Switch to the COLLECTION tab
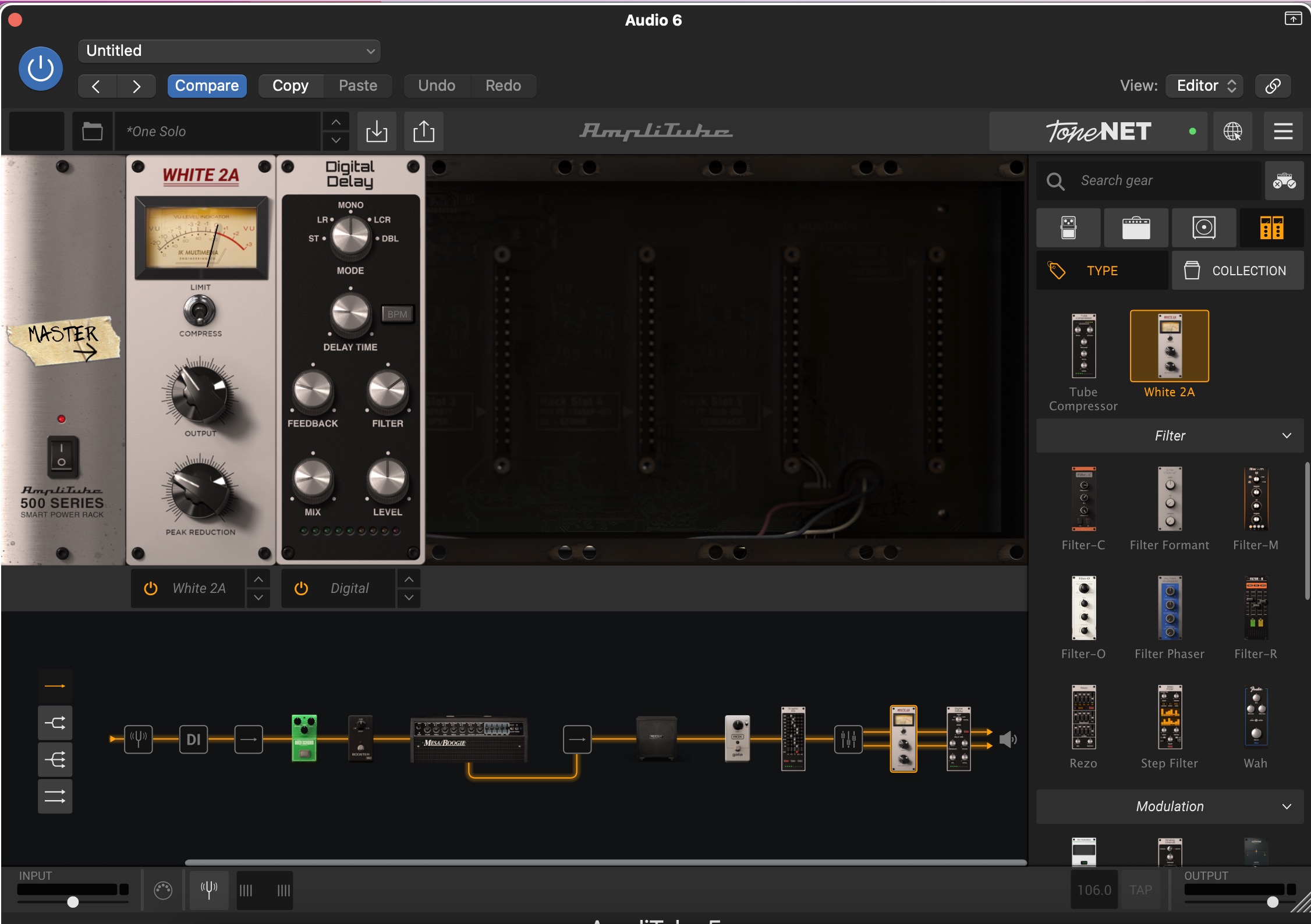1311x924 pixels. click(1238, 271)
